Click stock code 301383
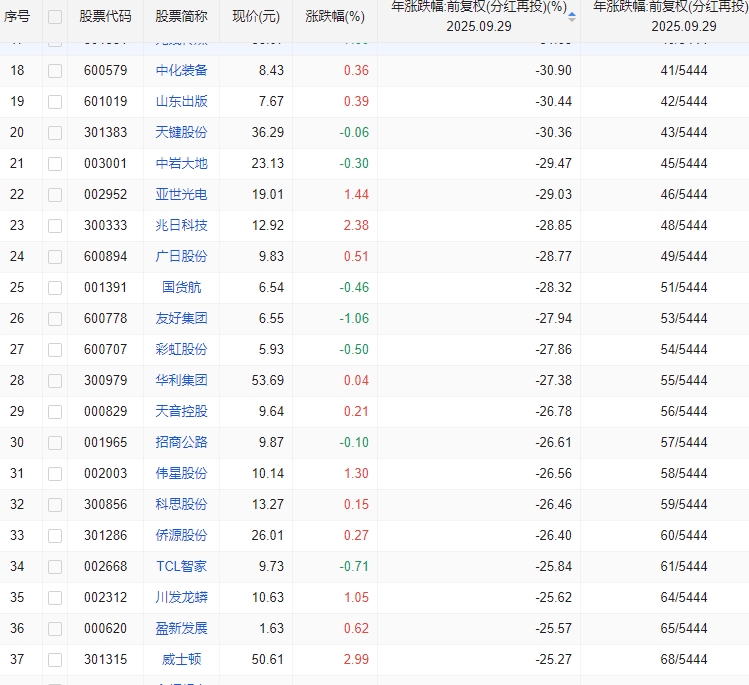The image size is (749, 685). tap(106, 132)
